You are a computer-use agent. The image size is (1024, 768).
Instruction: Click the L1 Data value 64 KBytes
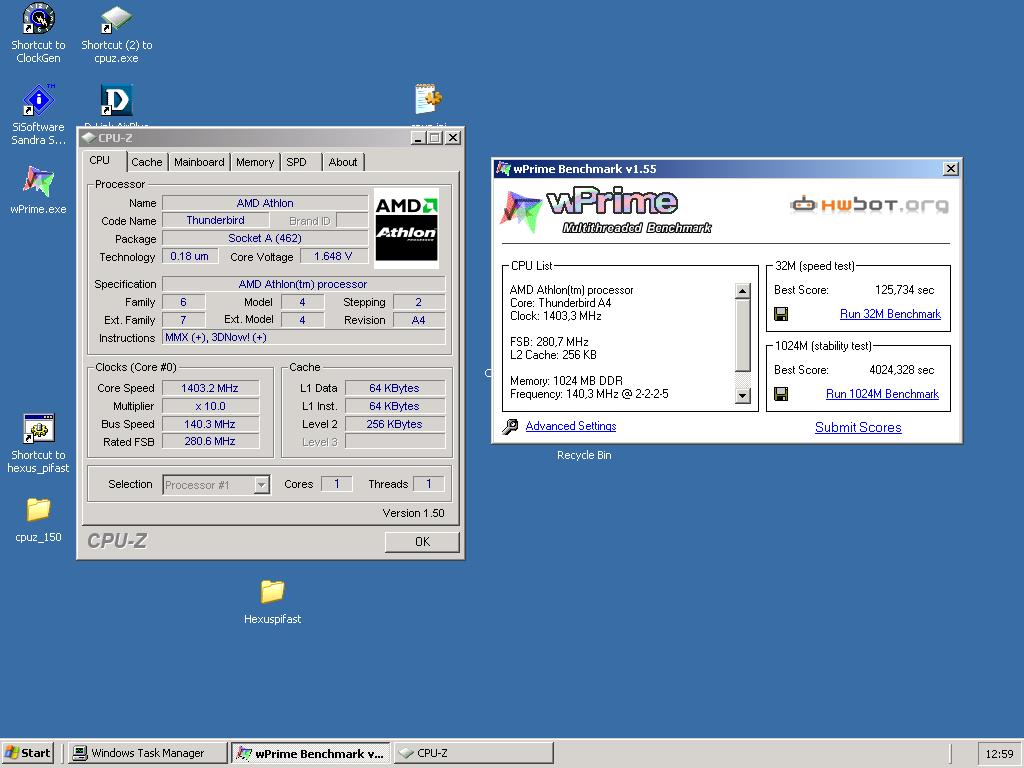[x=395, y=388]
